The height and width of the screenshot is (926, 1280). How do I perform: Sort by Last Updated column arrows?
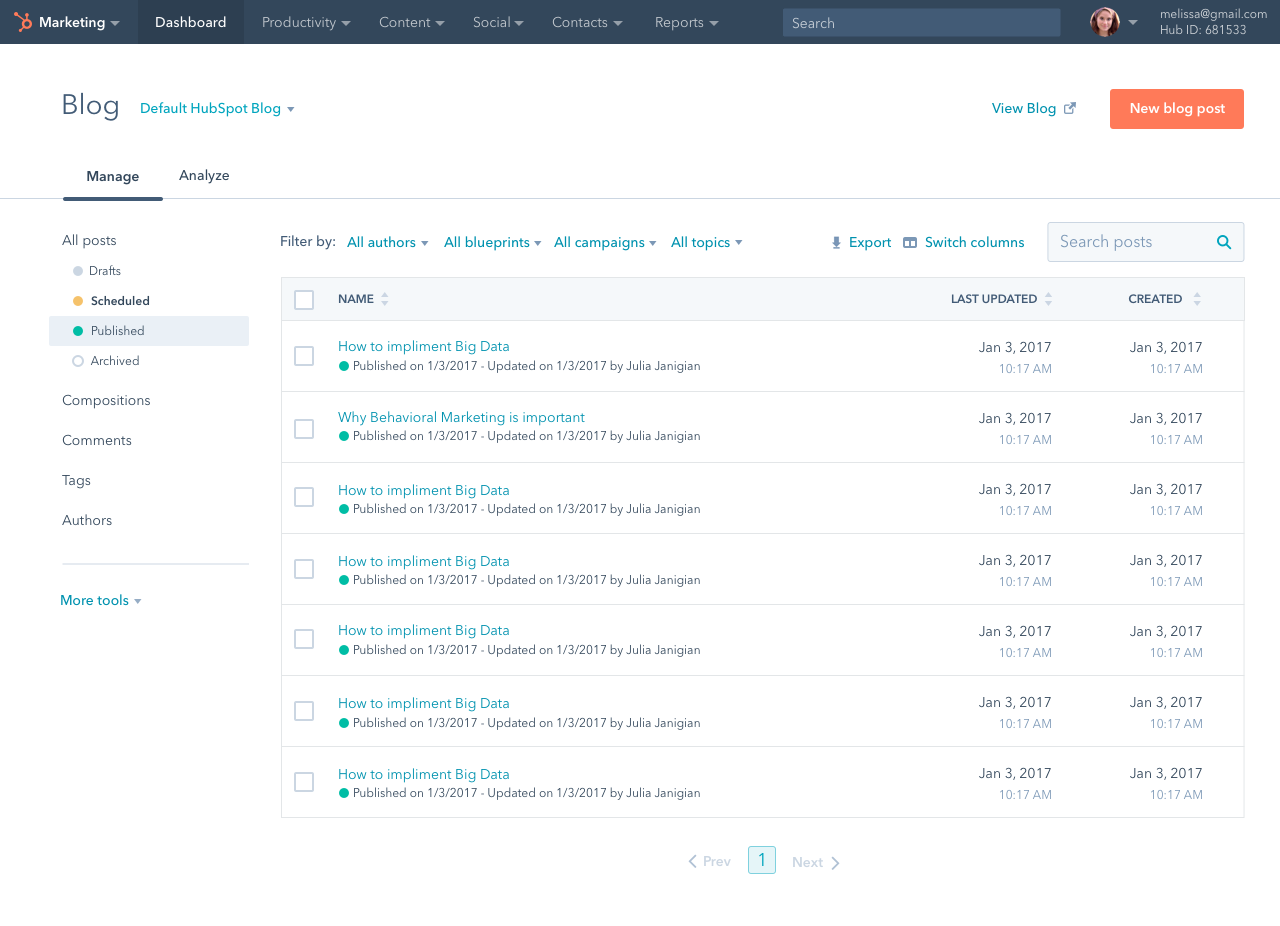(x=1048, y=299)
